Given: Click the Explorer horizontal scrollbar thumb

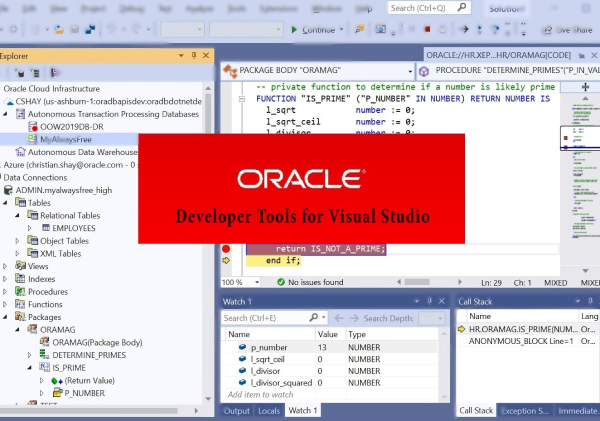Looking at the screenshot, I should [89, 411].
